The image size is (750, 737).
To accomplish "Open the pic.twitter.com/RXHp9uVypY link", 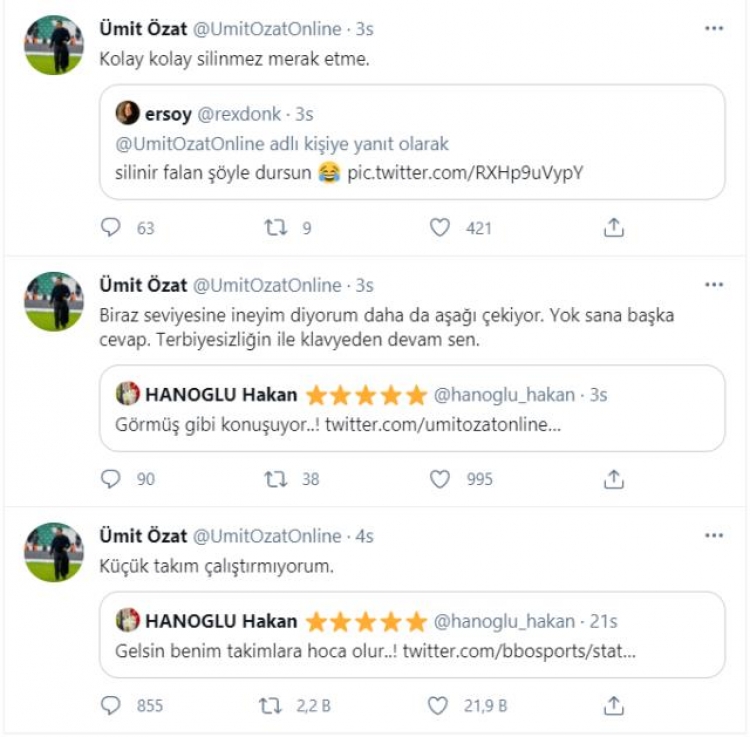I will click(x=465, y=173).
